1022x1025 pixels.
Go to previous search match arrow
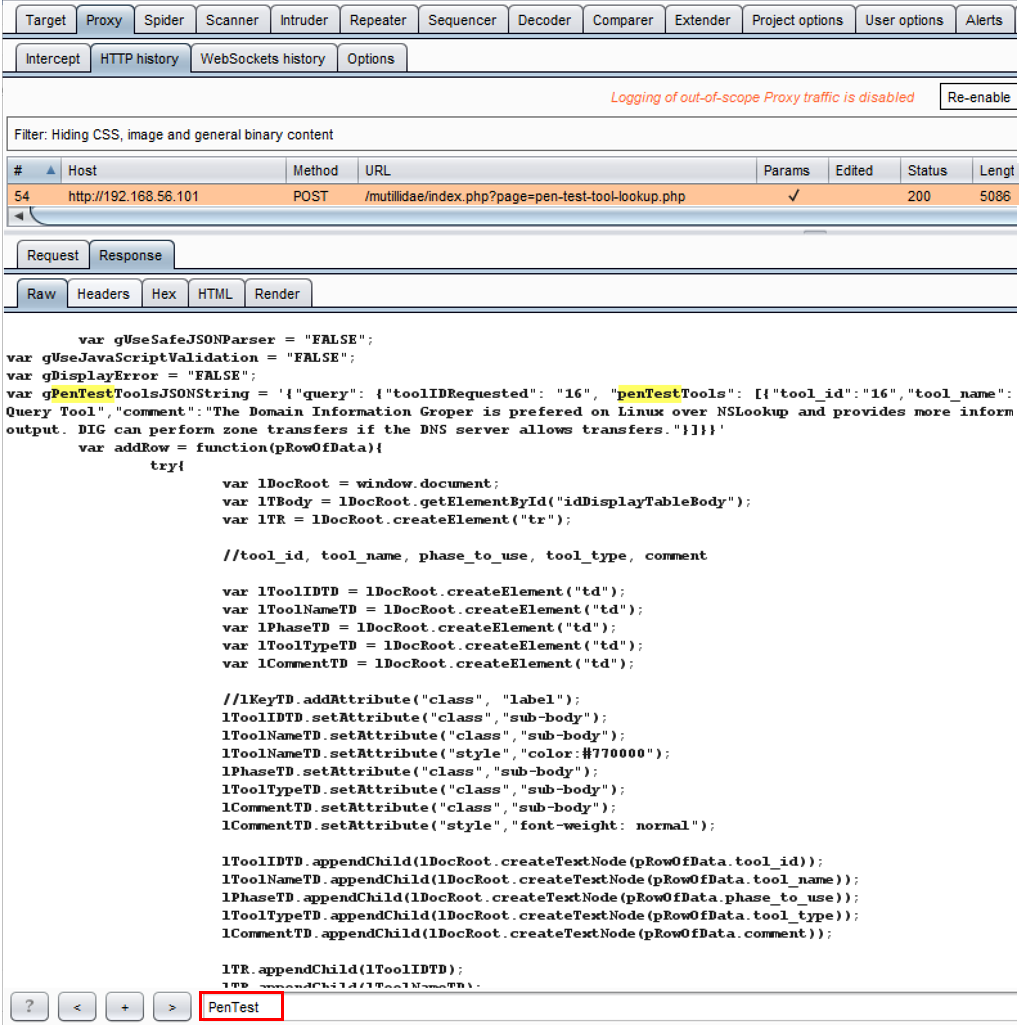77,1007
